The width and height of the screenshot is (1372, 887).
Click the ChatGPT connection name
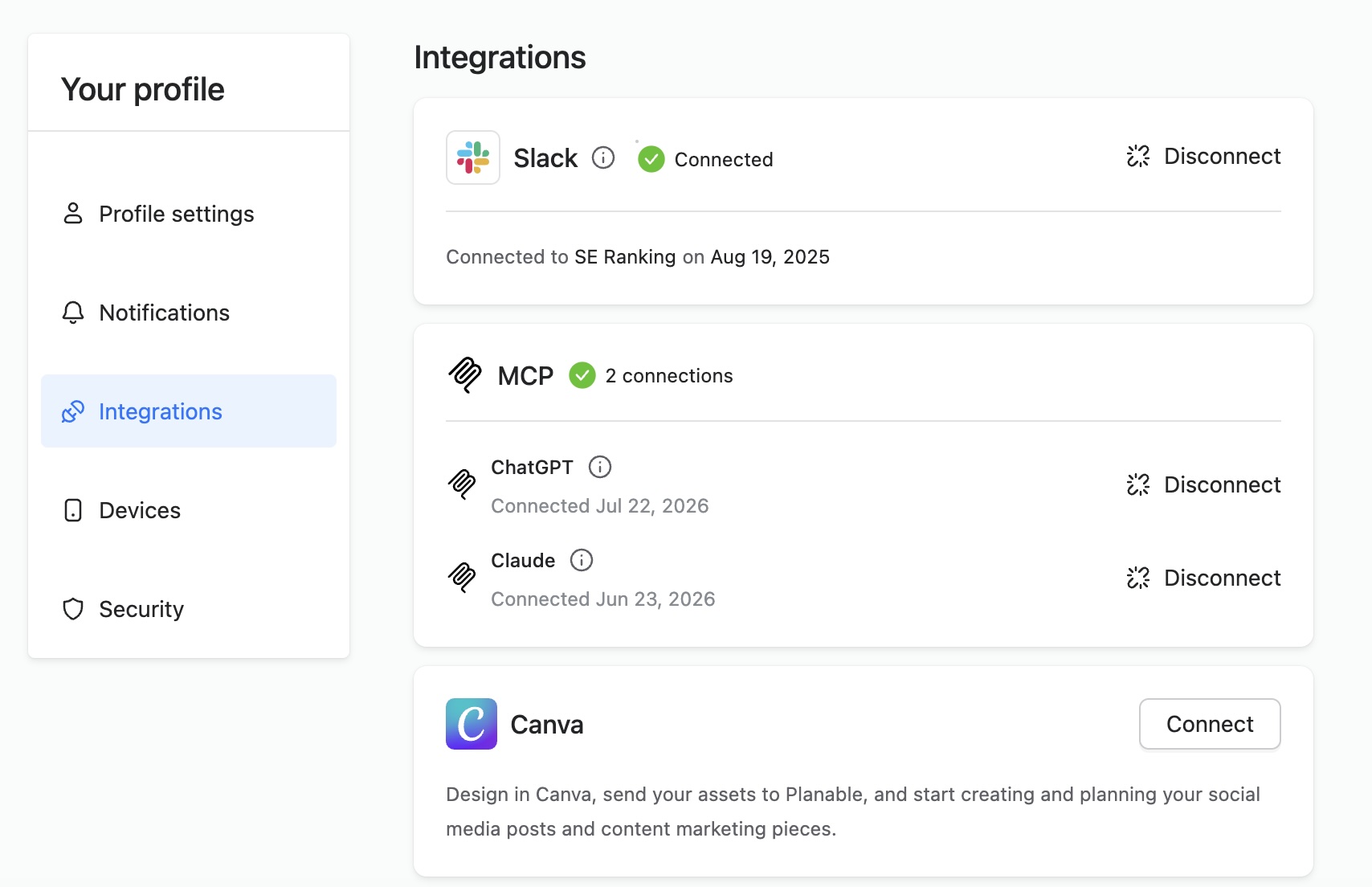point(532,467)
